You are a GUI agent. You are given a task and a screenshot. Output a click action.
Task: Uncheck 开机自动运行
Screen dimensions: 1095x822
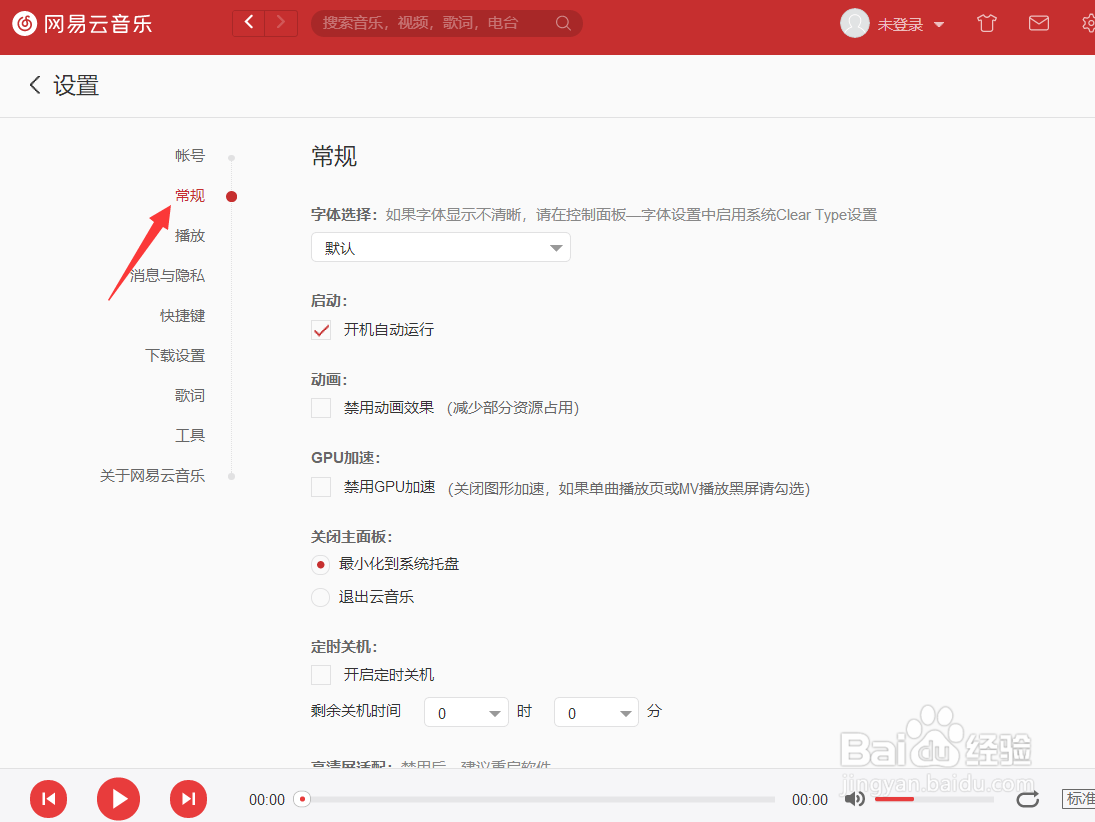coord(320,329)
